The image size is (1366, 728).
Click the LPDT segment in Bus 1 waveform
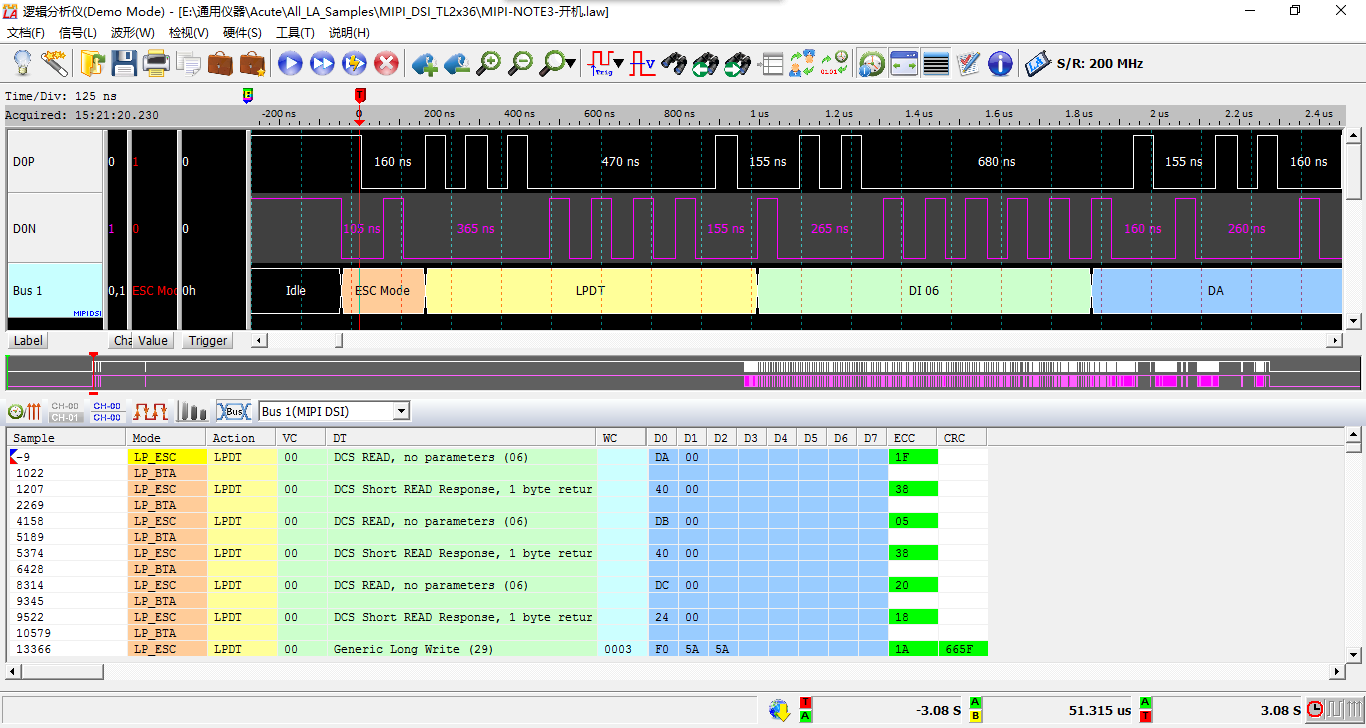(591, 291)
